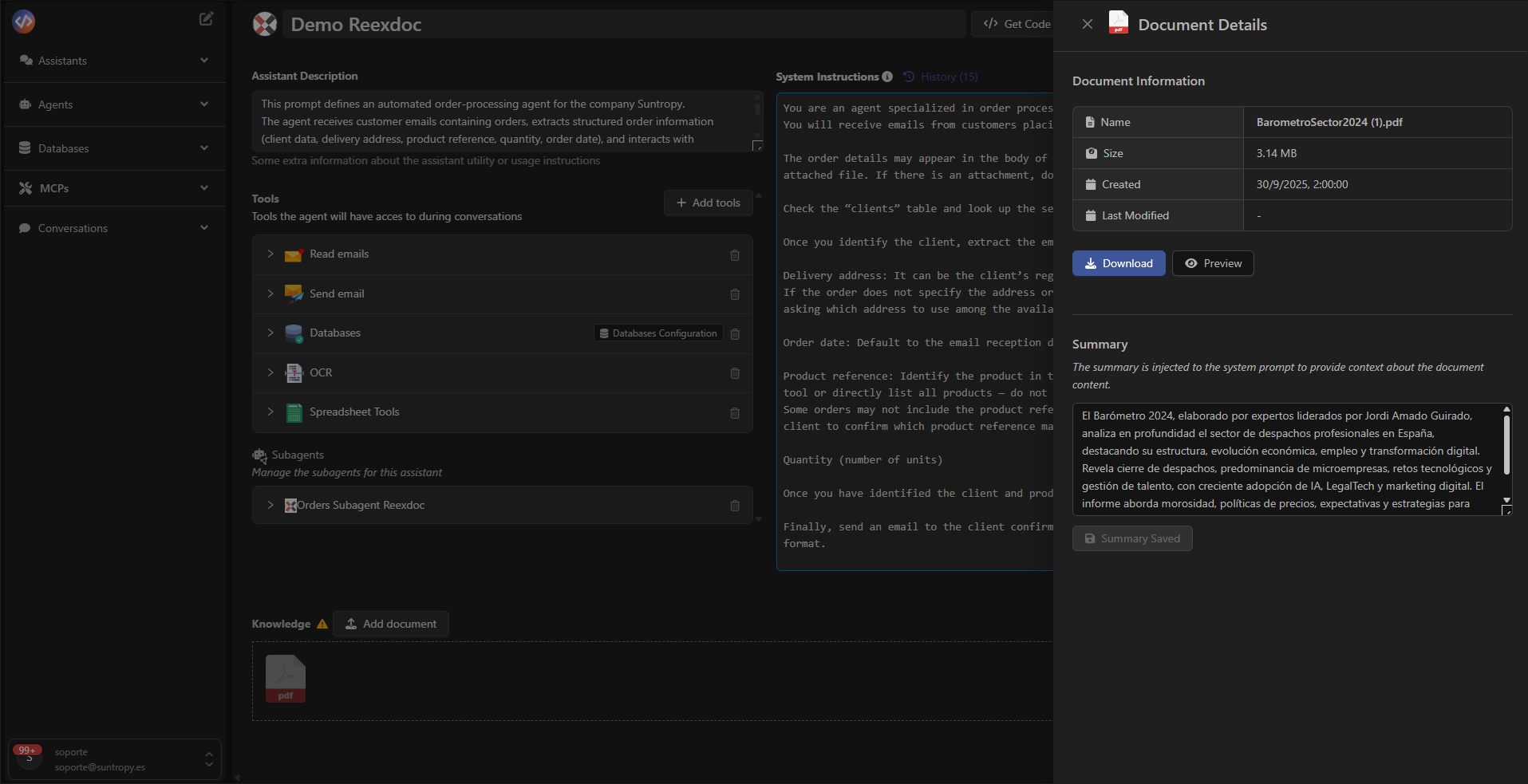Expand the Databases tool row
This screenshot has height=784, width=1528.
tap(270, 333)
